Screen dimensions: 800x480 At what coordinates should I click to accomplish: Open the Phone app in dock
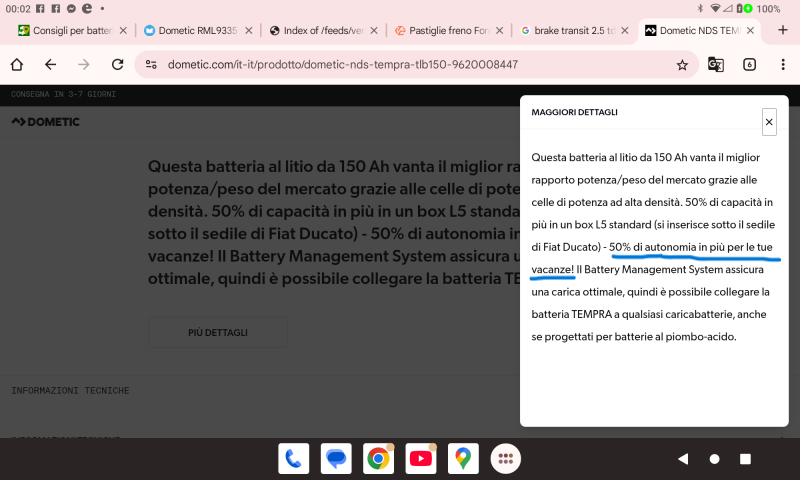coord(293,459)
